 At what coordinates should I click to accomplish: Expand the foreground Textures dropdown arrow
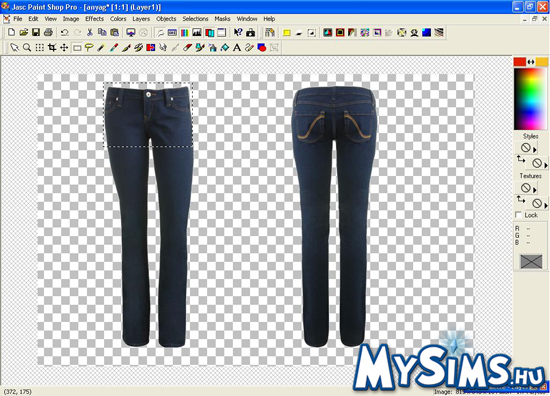pos(535,190)
